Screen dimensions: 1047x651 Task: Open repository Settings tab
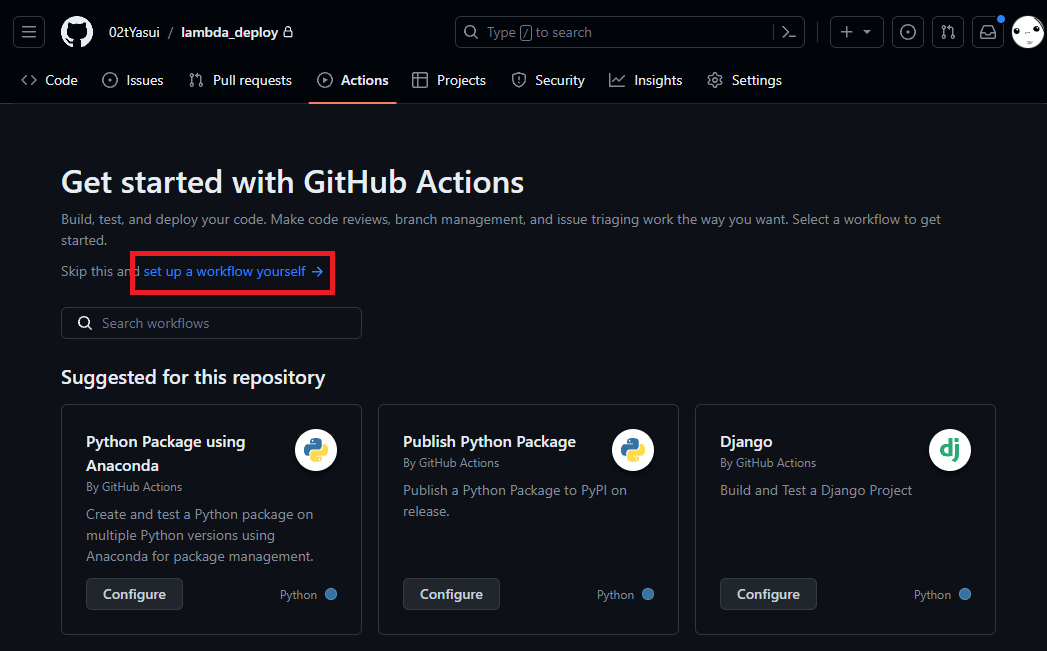pyautogui.click(x=744, y=80)
